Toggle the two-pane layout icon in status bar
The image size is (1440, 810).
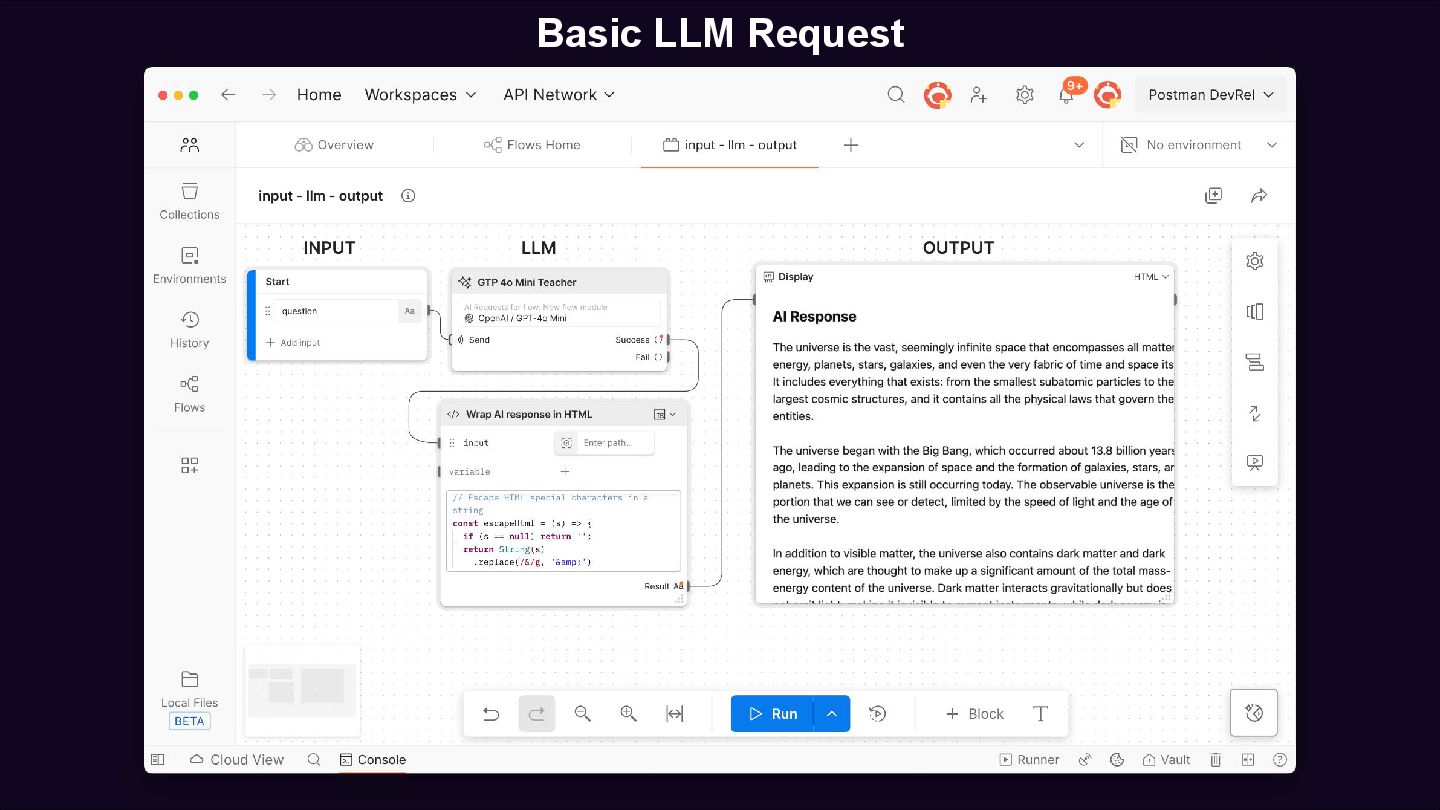point(1248,760)
